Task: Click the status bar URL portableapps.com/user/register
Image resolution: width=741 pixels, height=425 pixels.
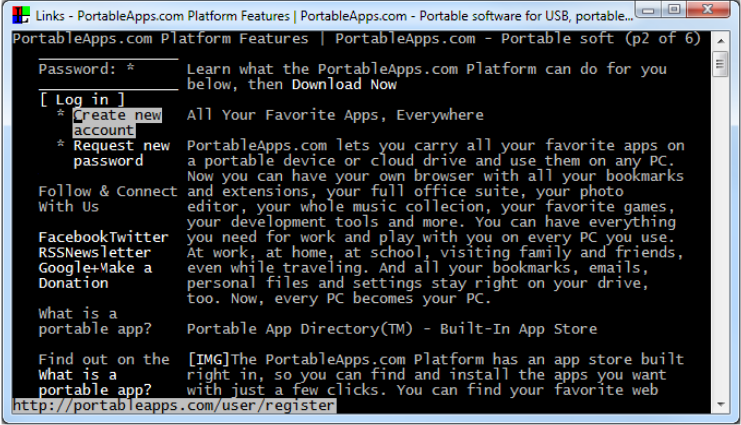Action: [174, 405]
